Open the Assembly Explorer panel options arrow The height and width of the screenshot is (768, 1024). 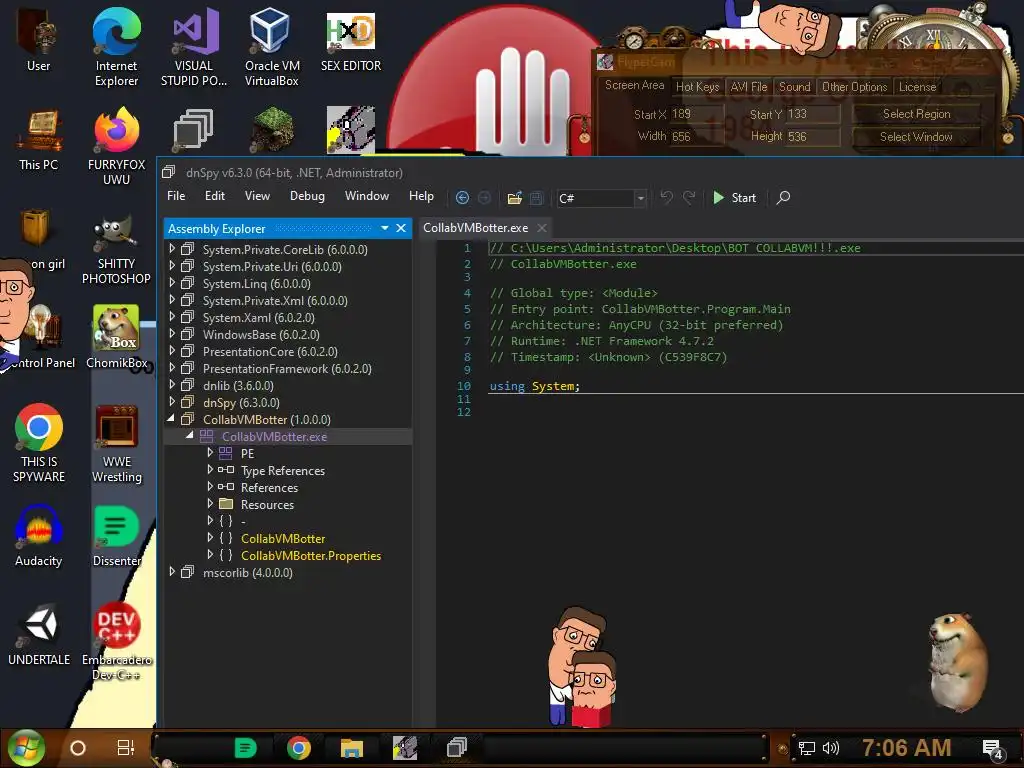point(385,228)
